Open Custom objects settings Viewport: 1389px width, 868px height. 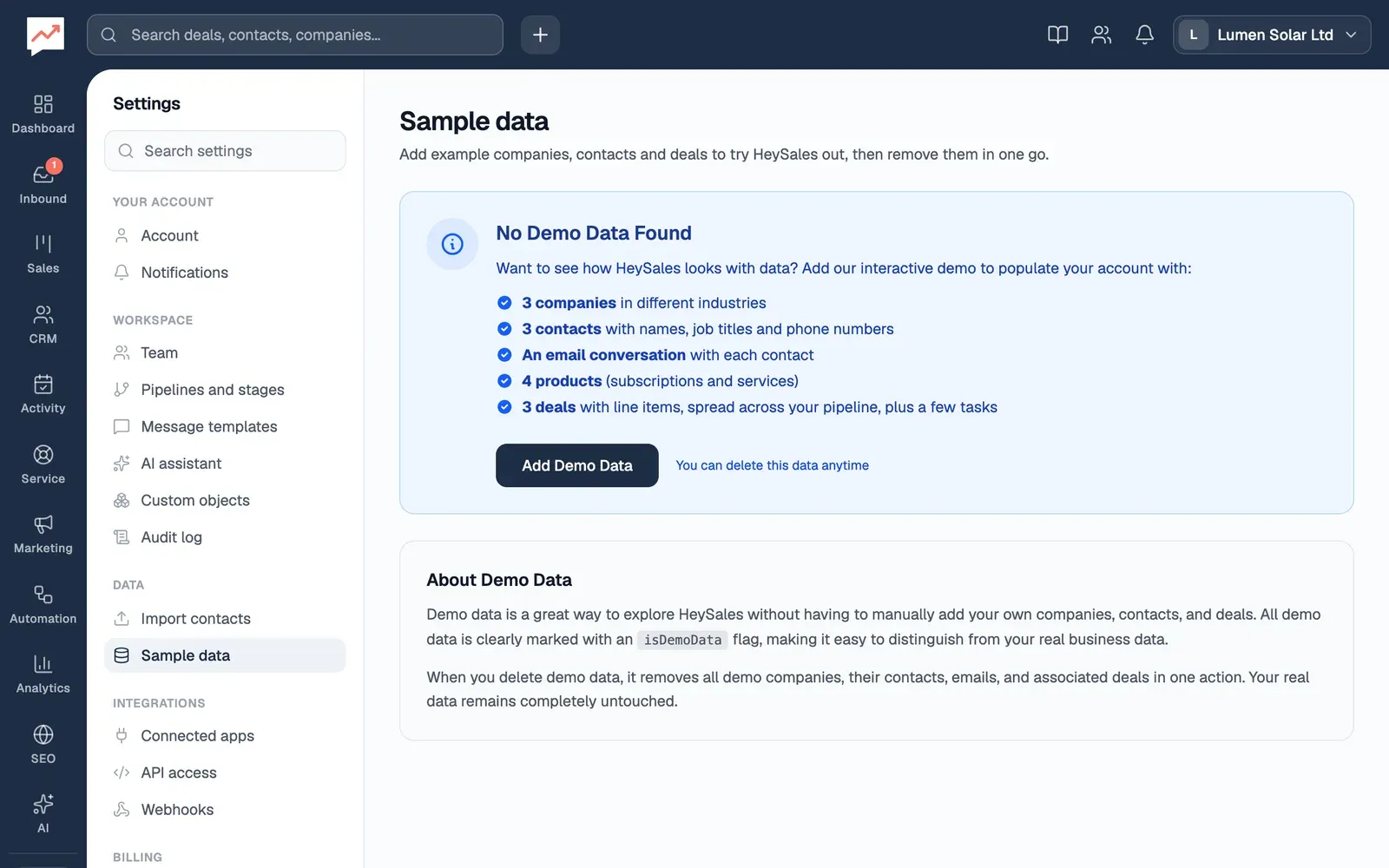coord(225,501)
